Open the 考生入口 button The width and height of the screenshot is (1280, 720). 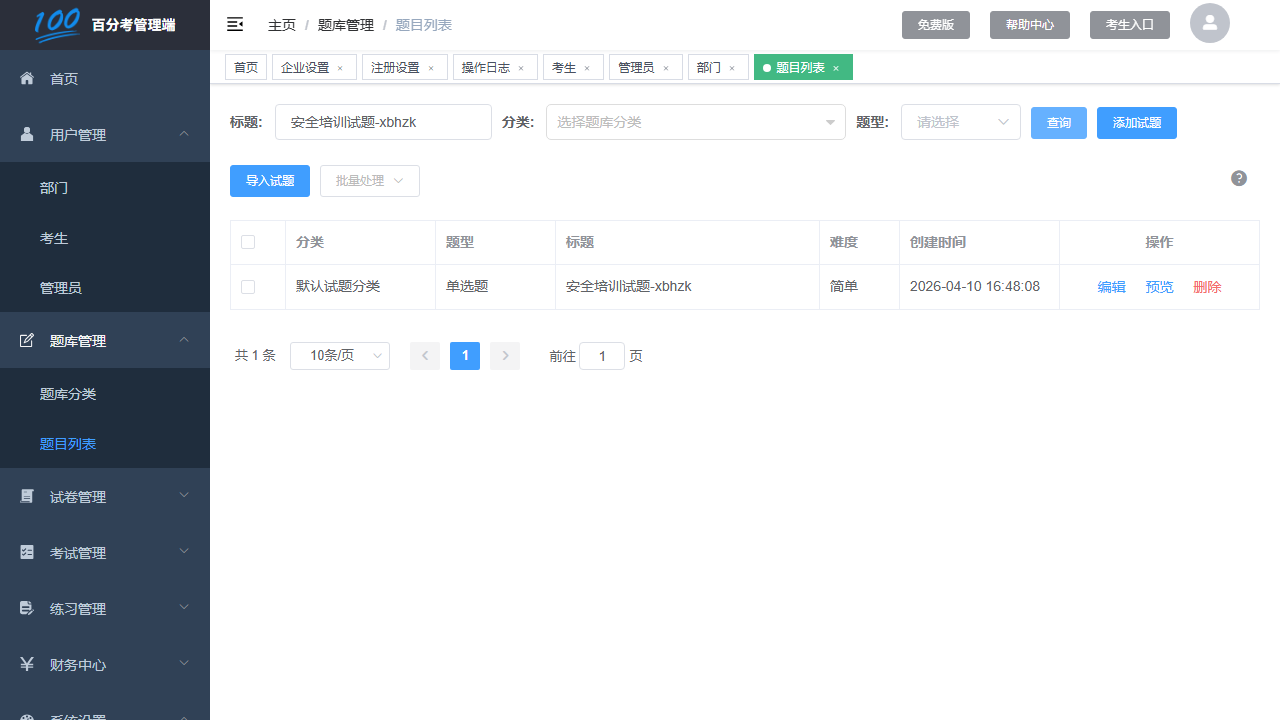pyautogui.click(x=1130, y=25)
